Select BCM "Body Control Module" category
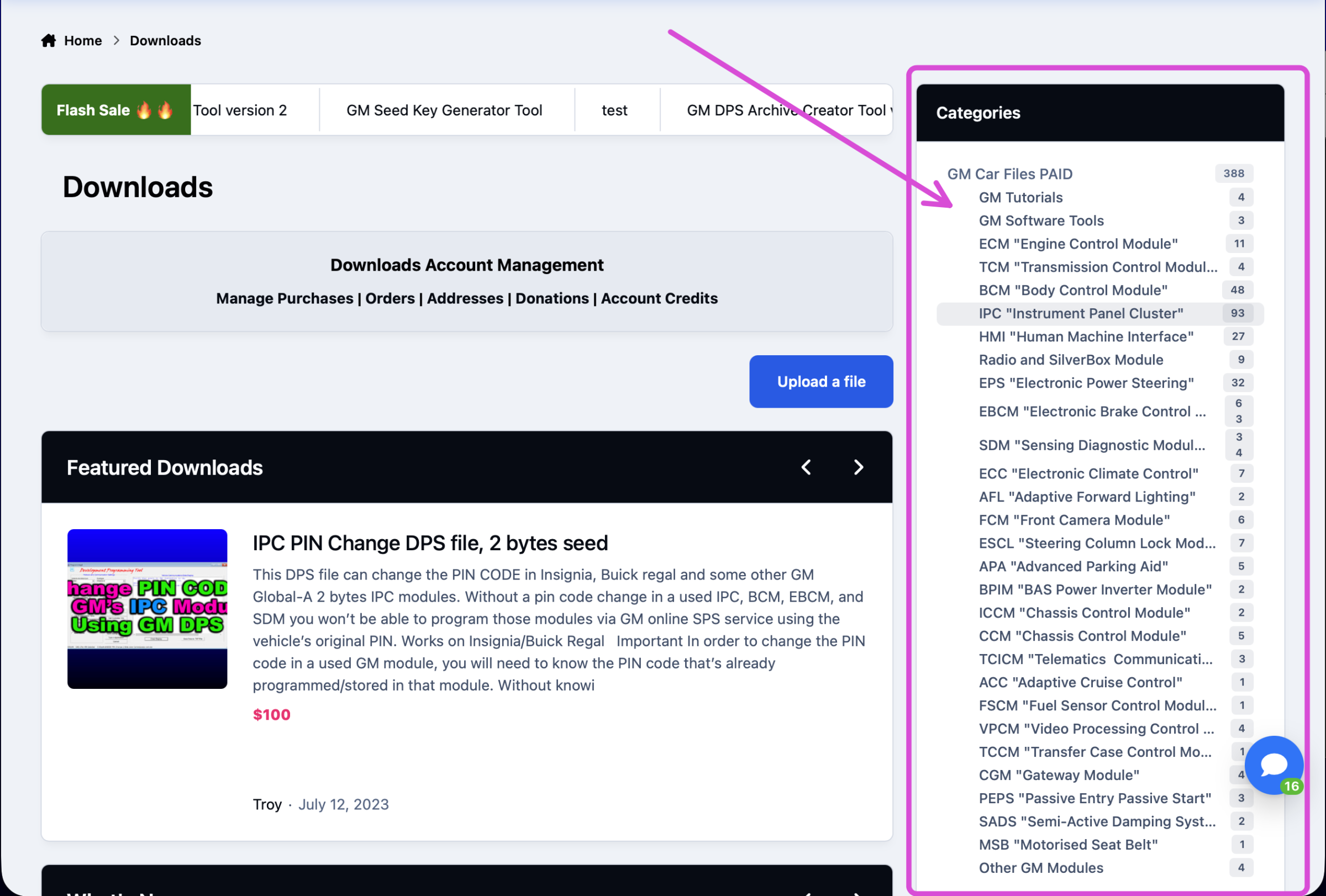The image size is (1326, 896). pos(1072,291)
